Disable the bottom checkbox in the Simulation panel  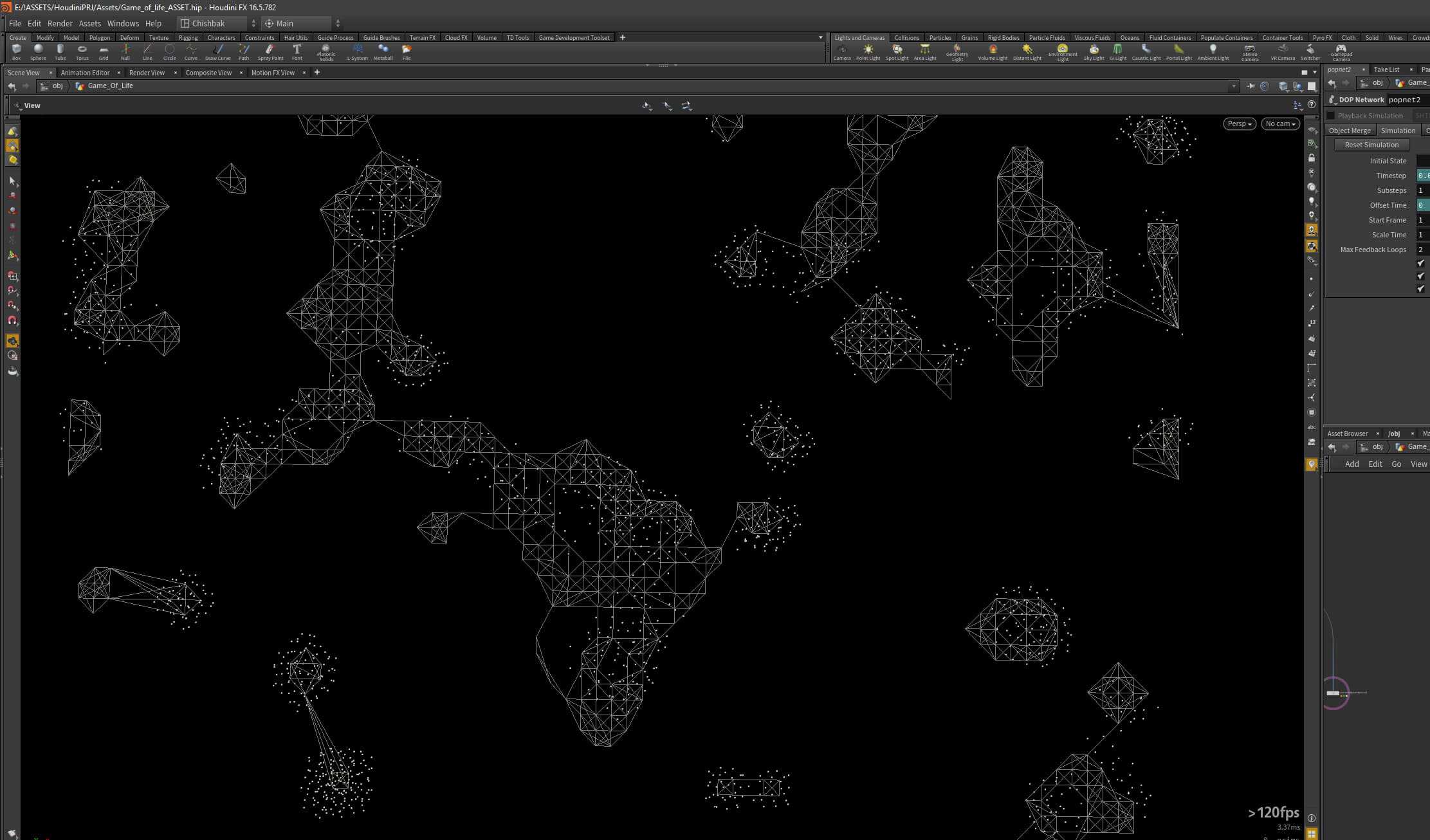(1420, 289)
